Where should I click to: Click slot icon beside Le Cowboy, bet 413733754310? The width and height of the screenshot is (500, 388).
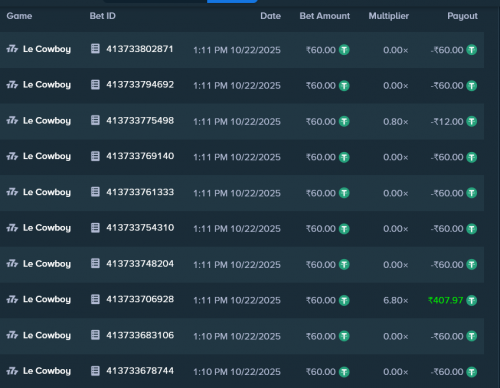[x=12, y=228]
